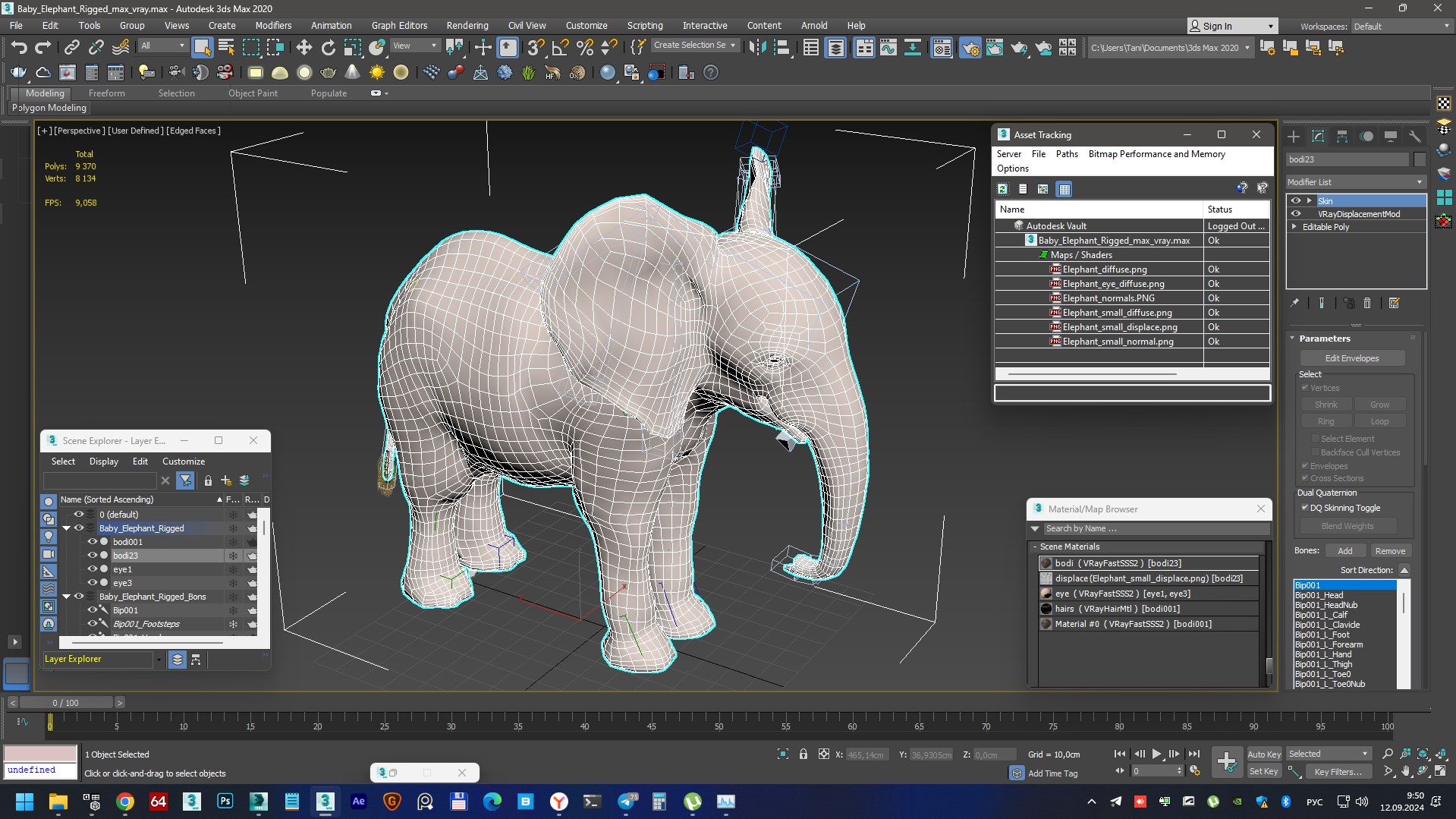Click the Undo icon in main toolbar
This screenshot has height=819, width=1456.
(x=19, y=48)
